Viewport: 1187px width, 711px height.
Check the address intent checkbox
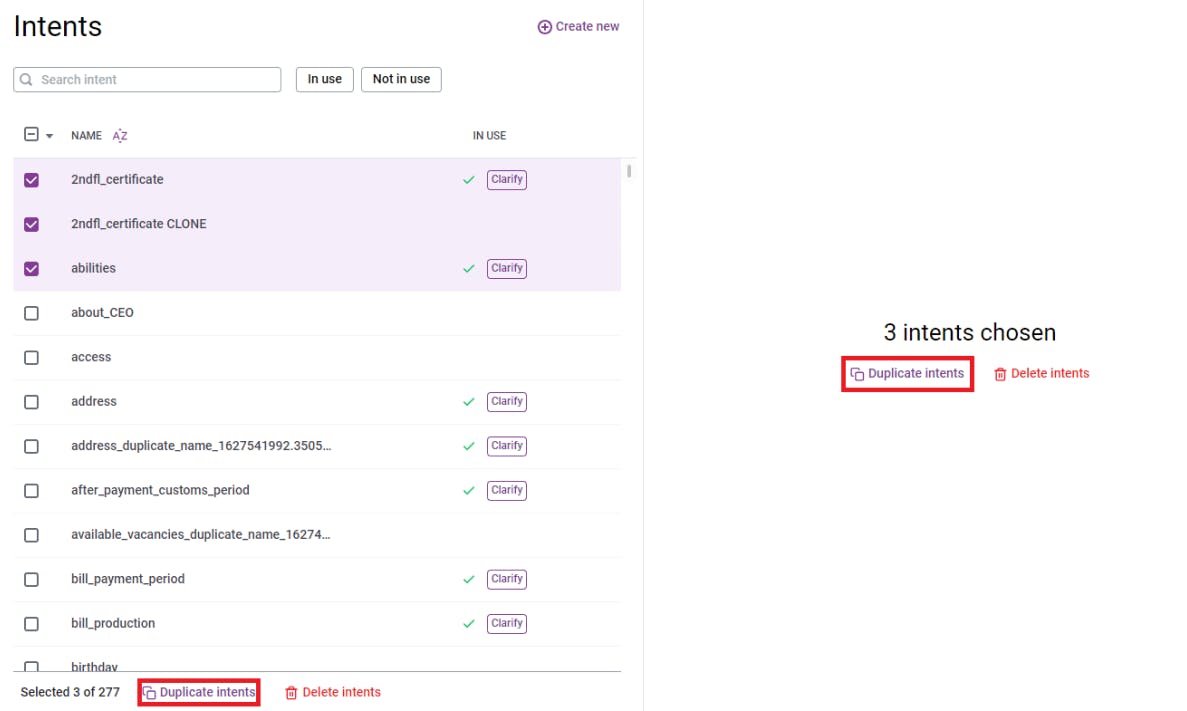pos(31,402)
